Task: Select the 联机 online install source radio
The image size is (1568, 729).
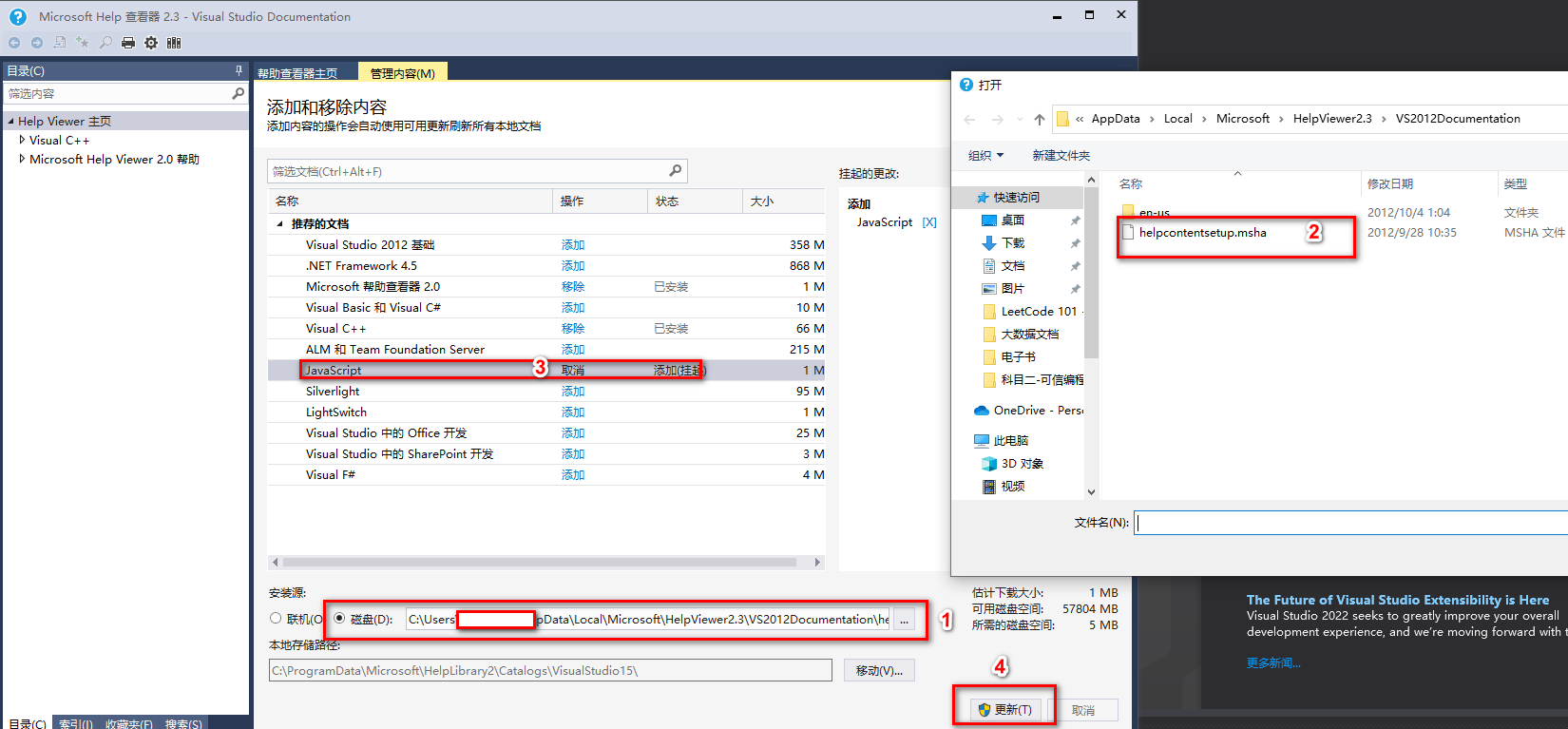Action: (276, 618)
